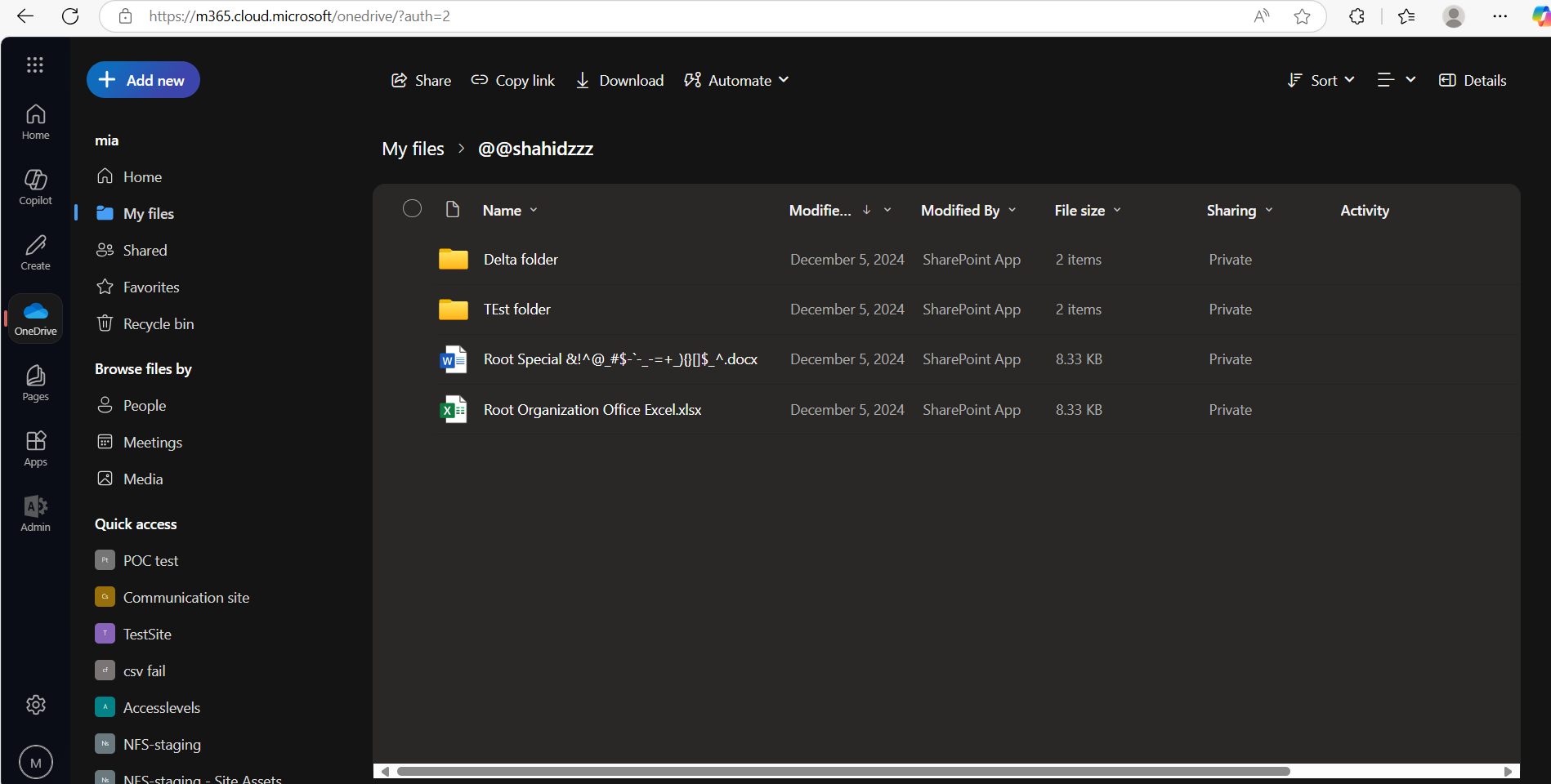Go to My files breadcrumb
The height and width of the screenshot is (784, 1551).
[x=413, y=149]
